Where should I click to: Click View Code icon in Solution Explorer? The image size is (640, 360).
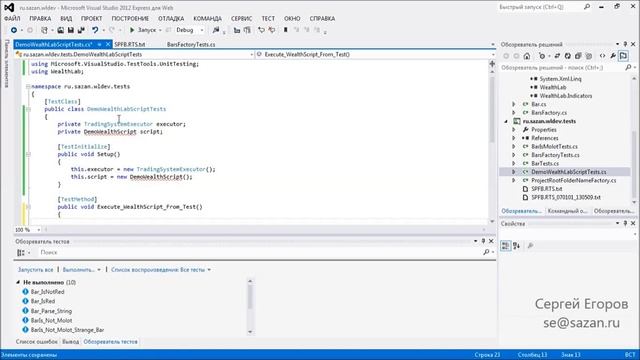(602, 56)
